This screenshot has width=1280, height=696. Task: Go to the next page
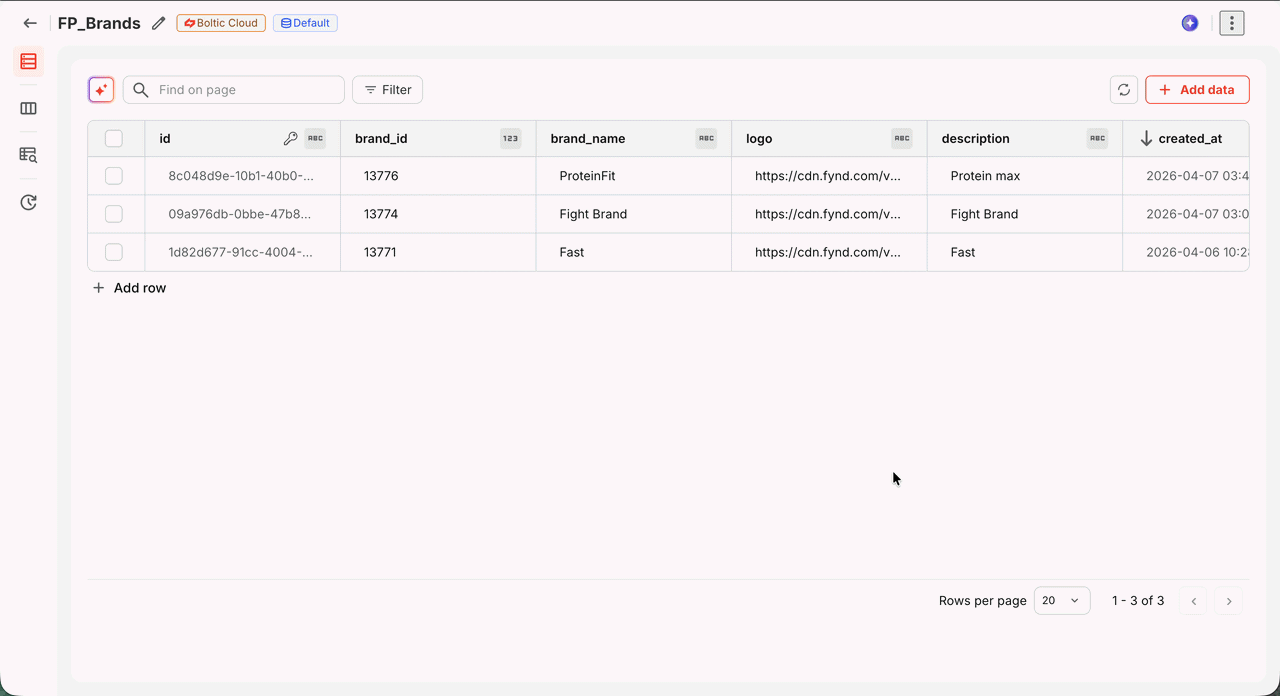[x=1229, y=601]
